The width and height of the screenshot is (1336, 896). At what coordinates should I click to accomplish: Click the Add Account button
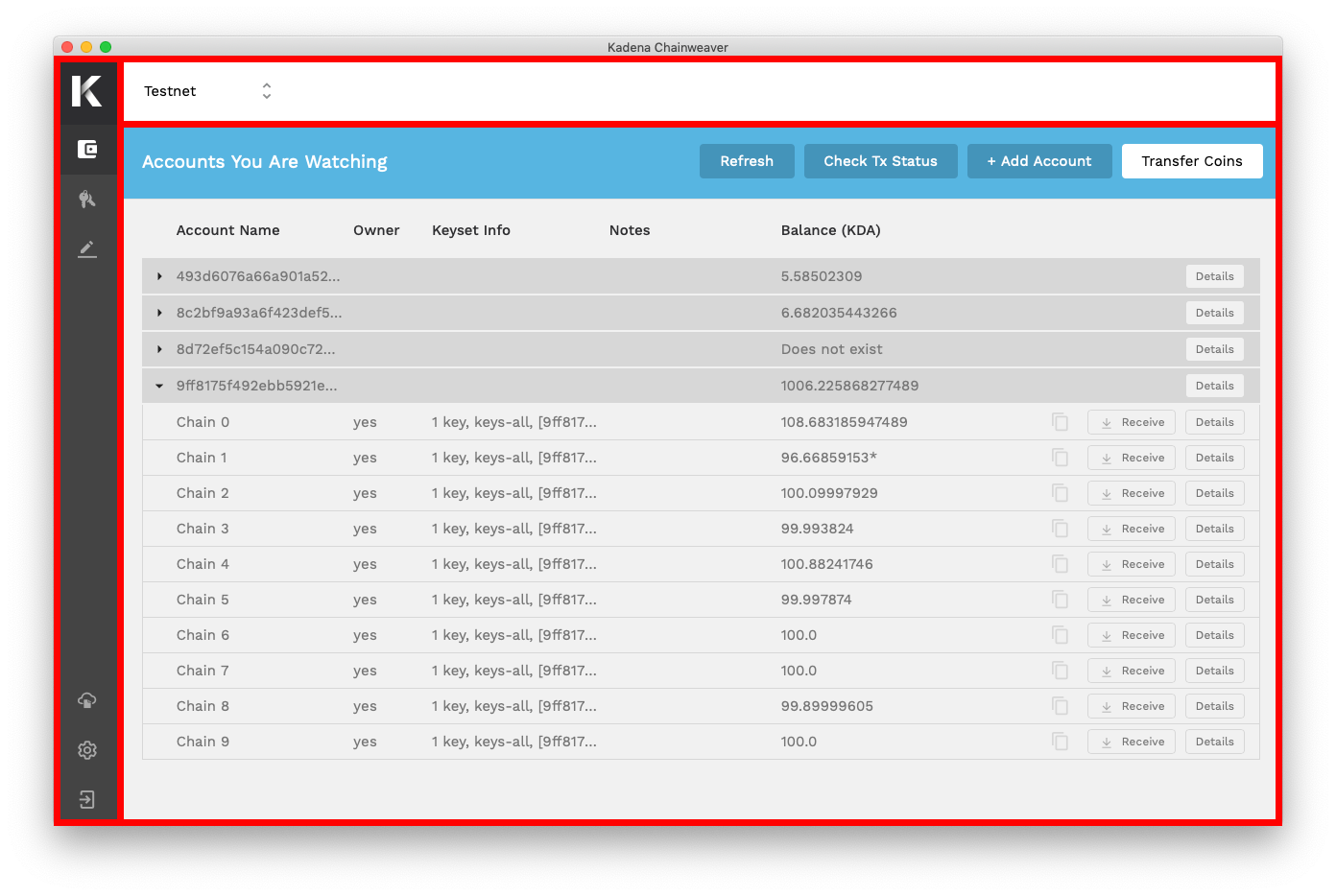(x=1039, y=161)
